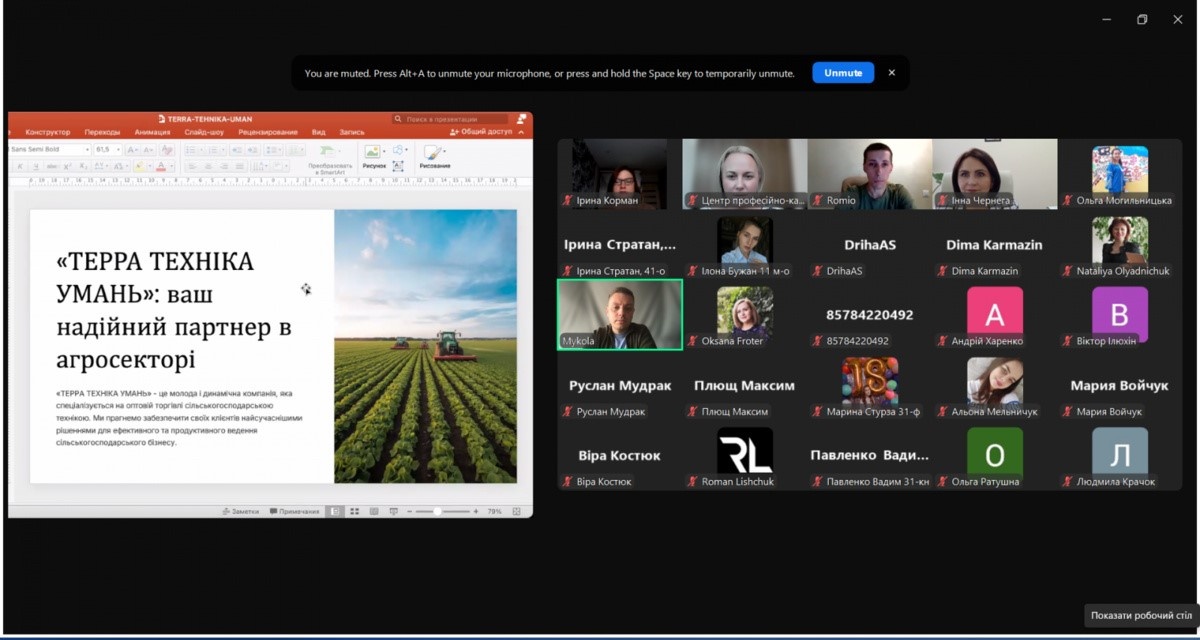Toggle underline formatting
Screen dimensions: 1200x640
(x=36, y=166)
